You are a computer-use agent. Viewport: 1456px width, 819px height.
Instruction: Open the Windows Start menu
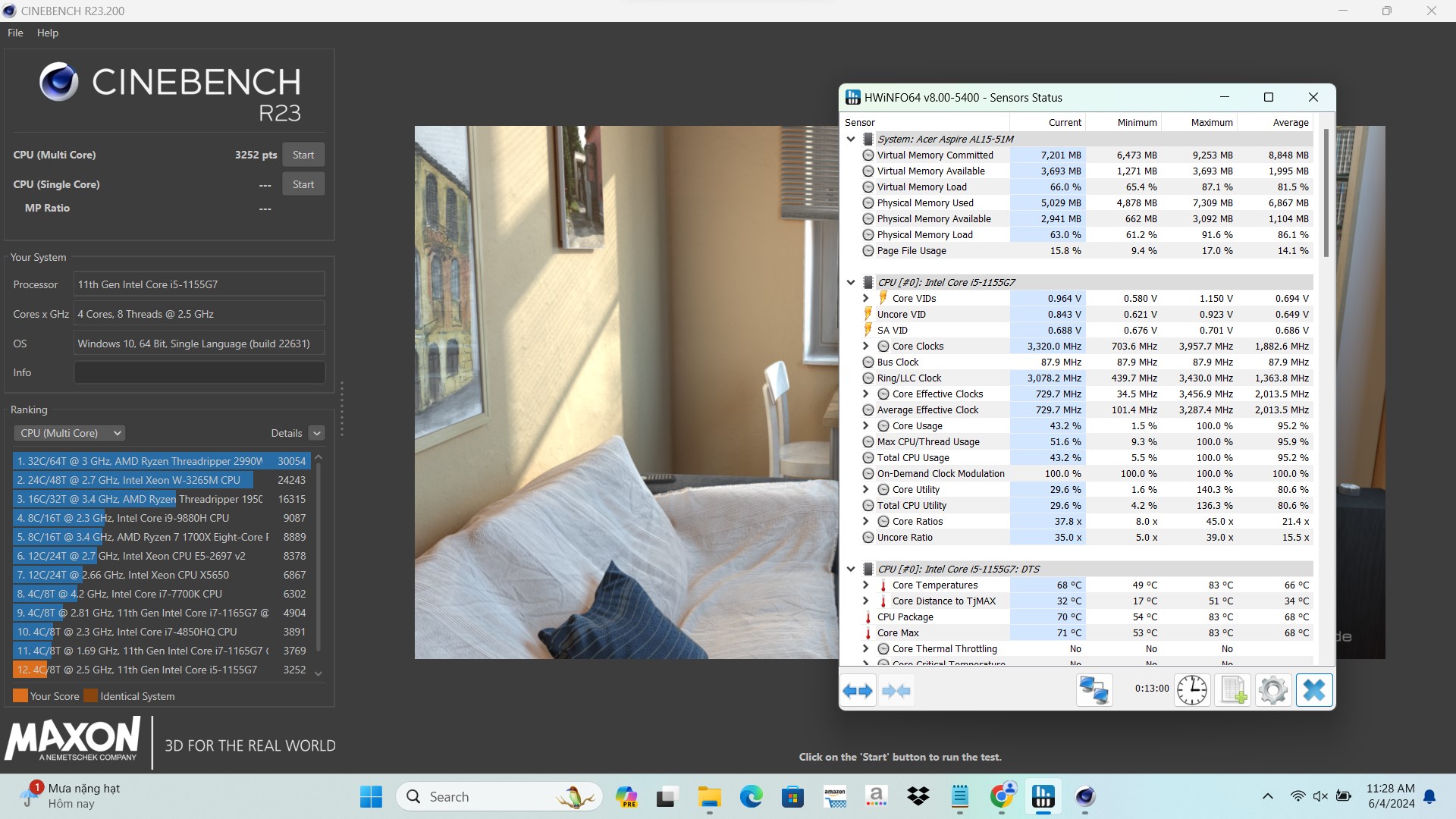click(x=371, y=796)
